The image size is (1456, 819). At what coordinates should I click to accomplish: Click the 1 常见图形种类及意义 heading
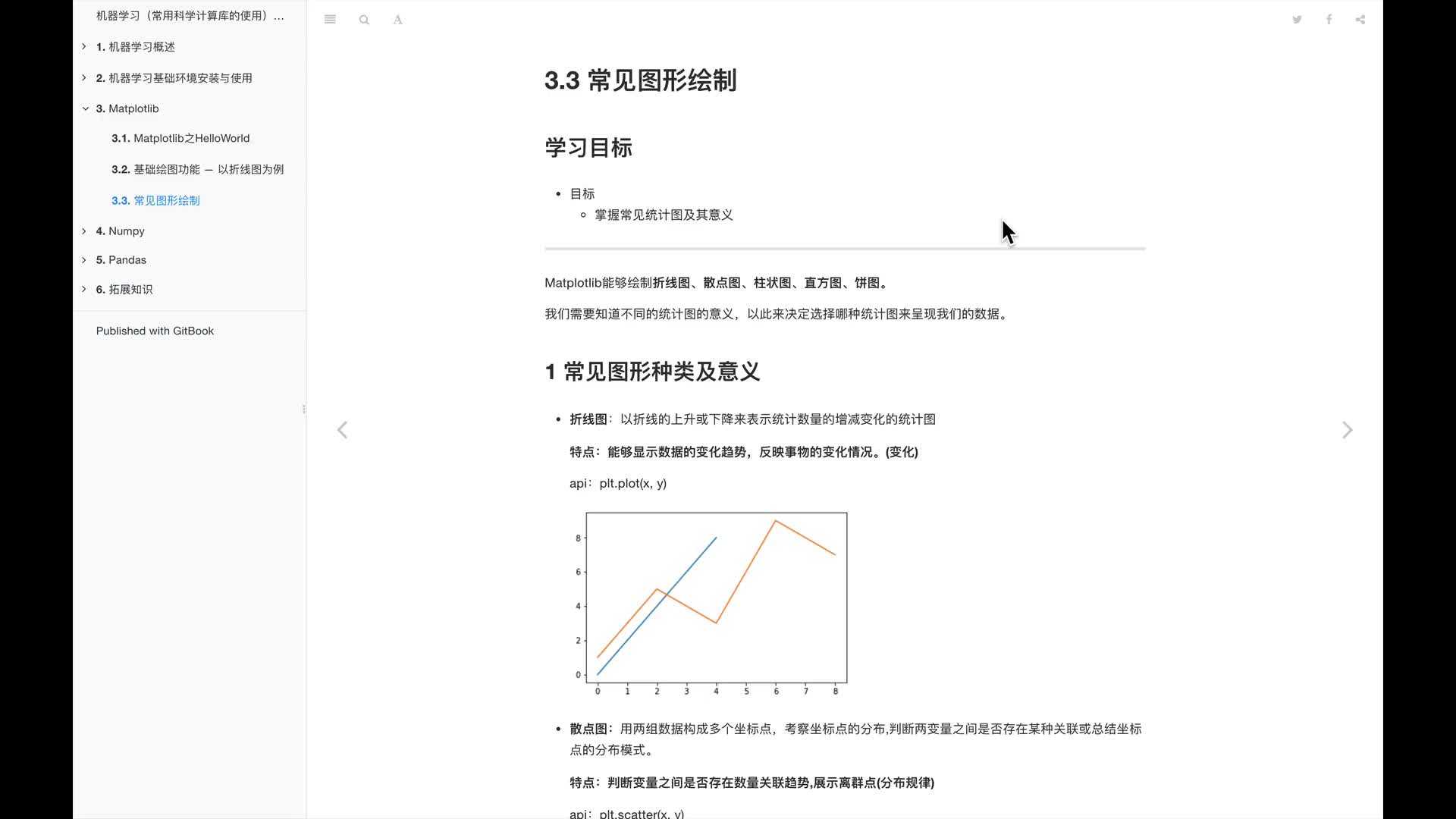(652, 372)
